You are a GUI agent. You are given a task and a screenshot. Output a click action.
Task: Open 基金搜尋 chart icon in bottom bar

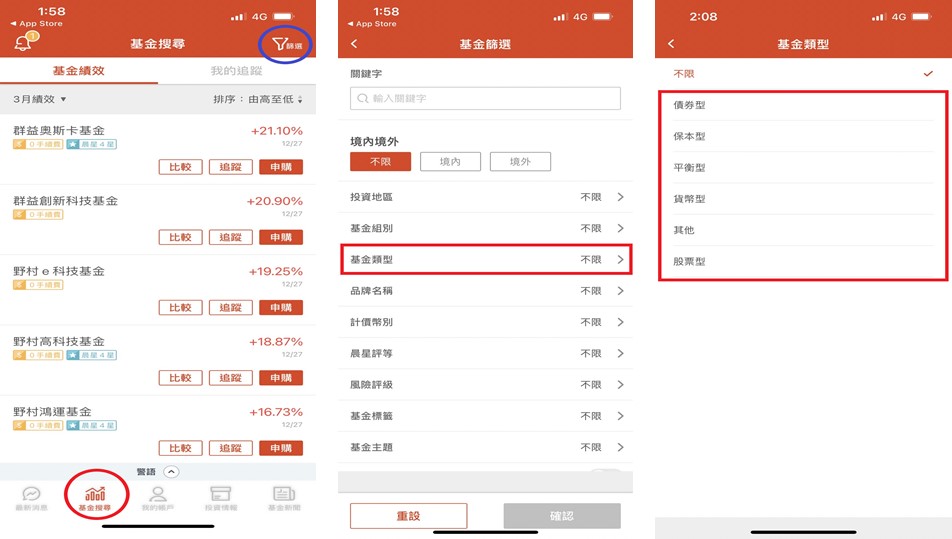[x=96, y=498]
